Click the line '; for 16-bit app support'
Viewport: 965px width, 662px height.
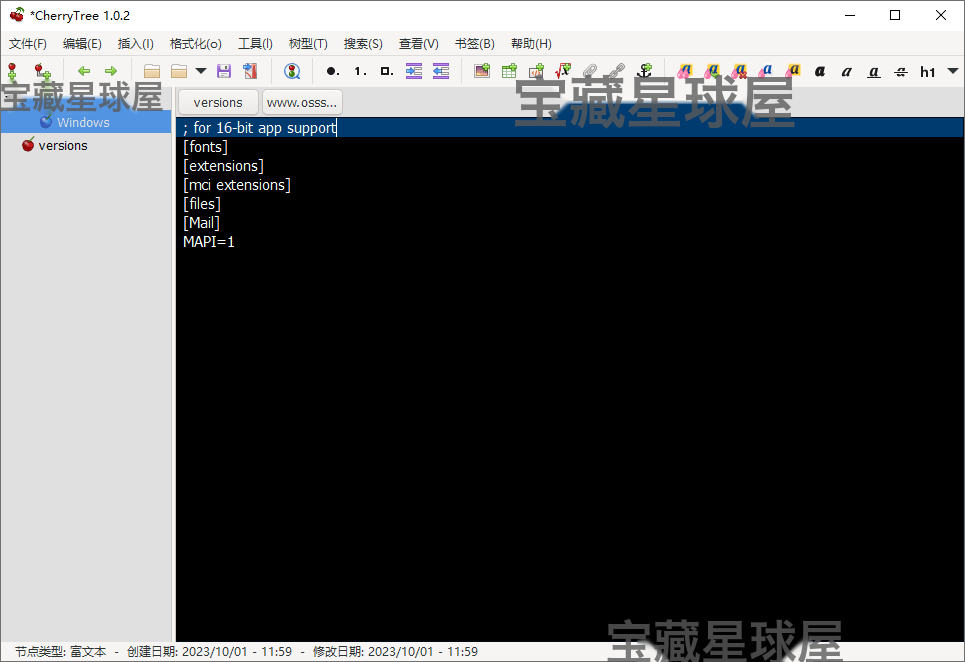[x=260, y=128]
